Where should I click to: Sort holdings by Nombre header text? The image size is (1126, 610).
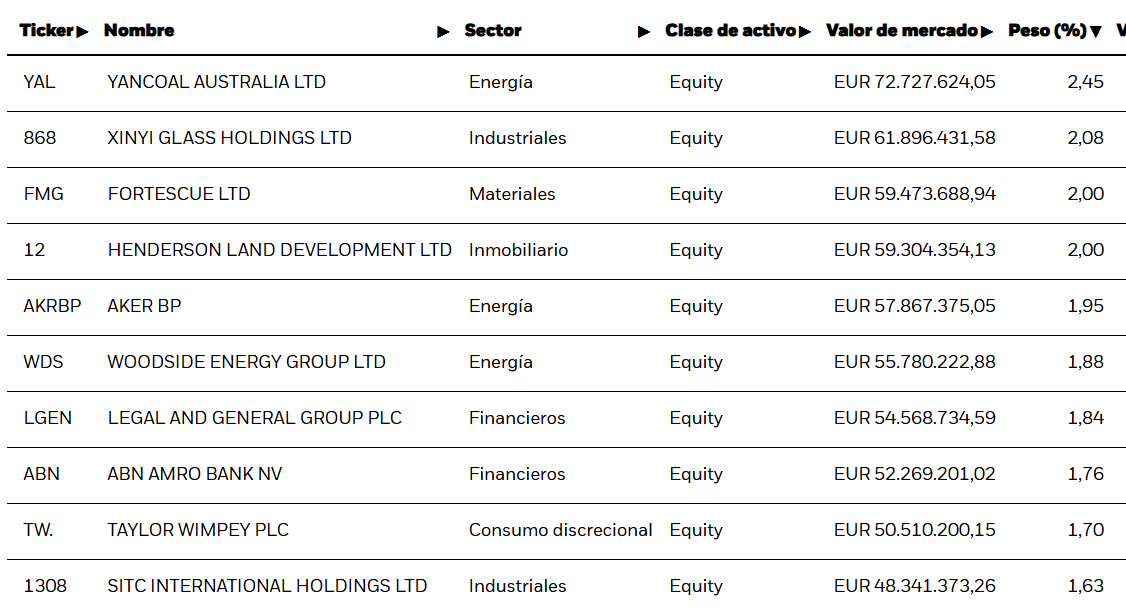pos(139,31)
